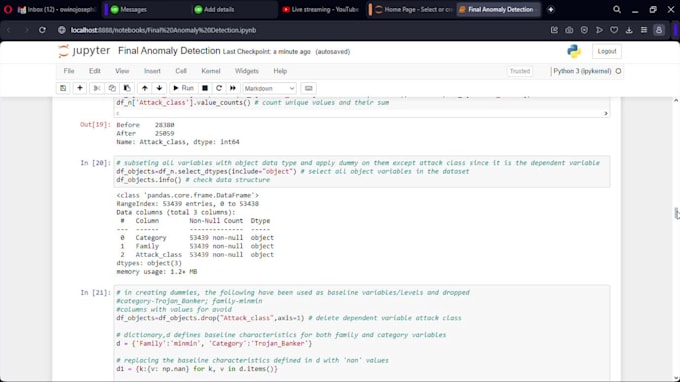Open the Insert menu
This screenshot has width=680, height=382.
point(152,71)
